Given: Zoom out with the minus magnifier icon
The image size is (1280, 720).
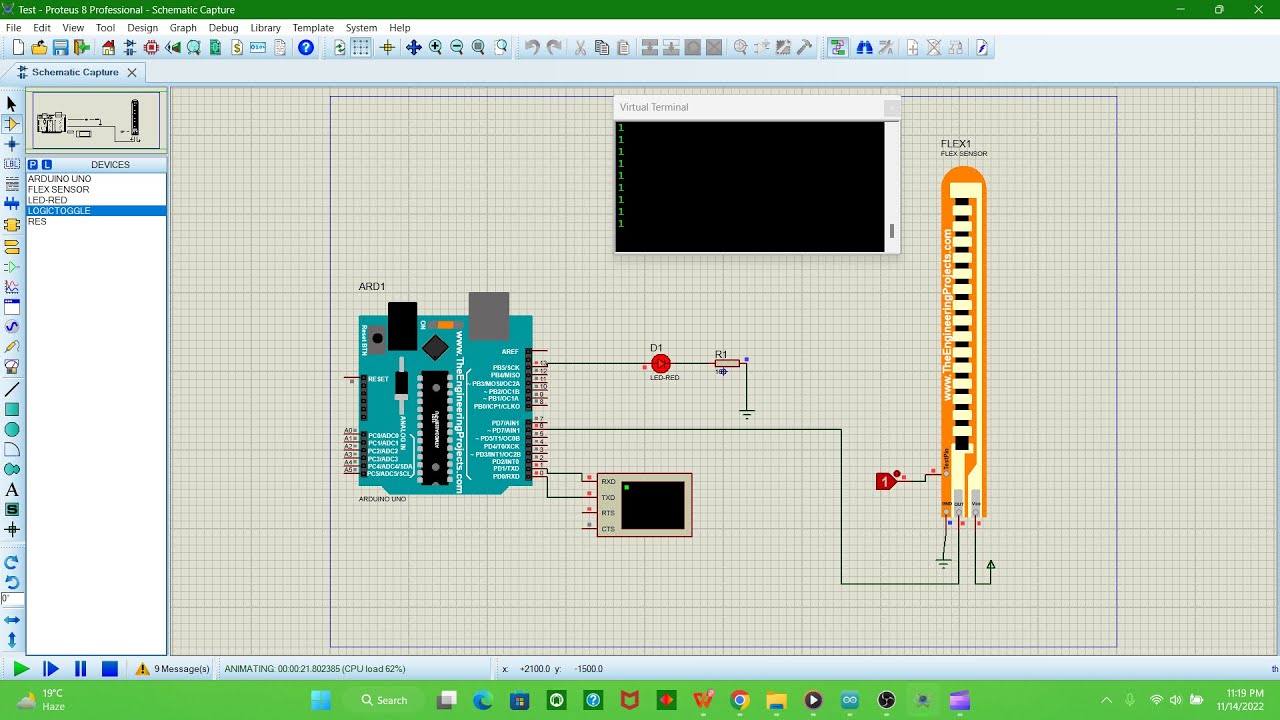Looking at the screenshot, I should pyautogui.click(x=457, y=47).
